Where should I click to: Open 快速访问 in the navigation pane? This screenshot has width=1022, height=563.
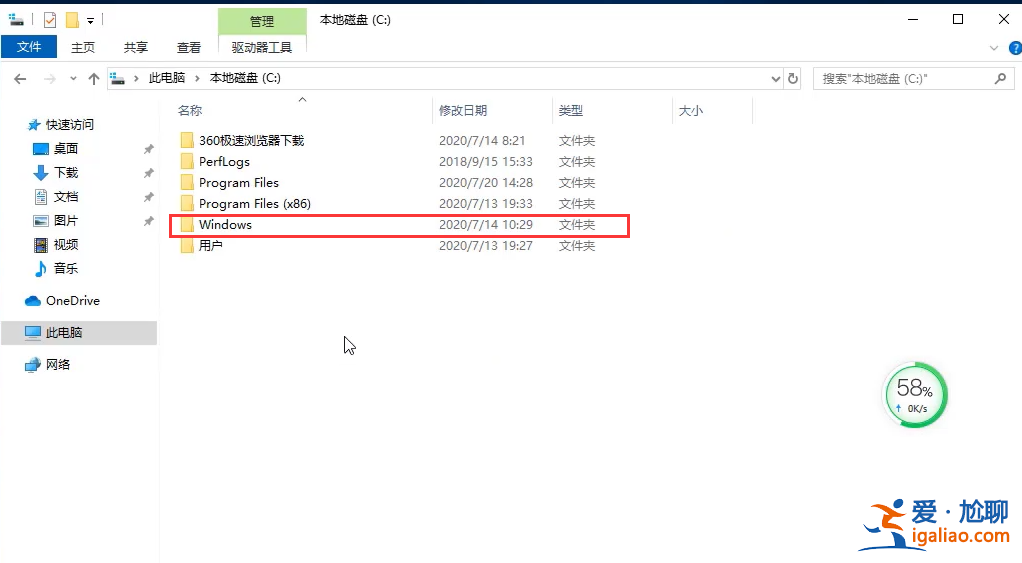point(69,124)
